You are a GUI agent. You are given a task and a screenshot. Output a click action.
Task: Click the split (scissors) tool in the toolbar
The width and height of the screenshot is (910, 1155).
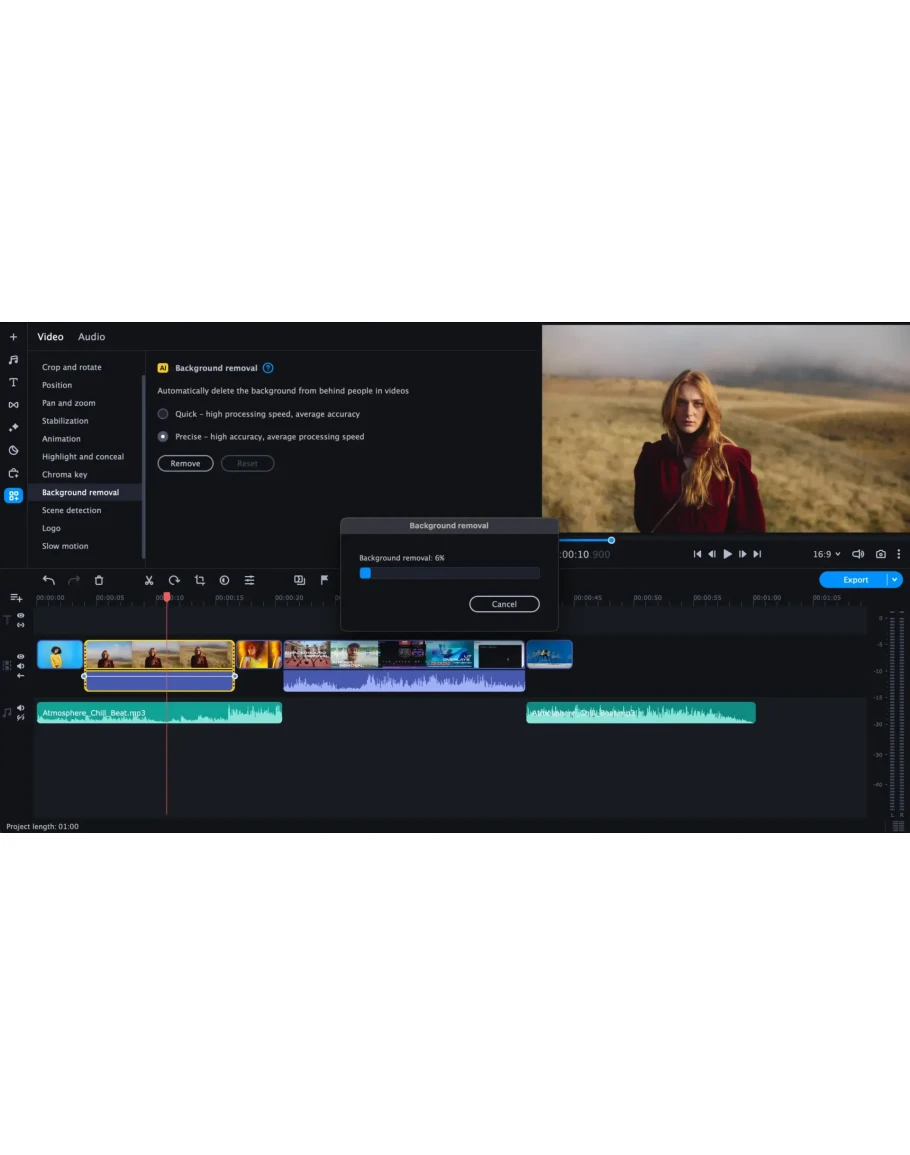[x=149, y=580]
